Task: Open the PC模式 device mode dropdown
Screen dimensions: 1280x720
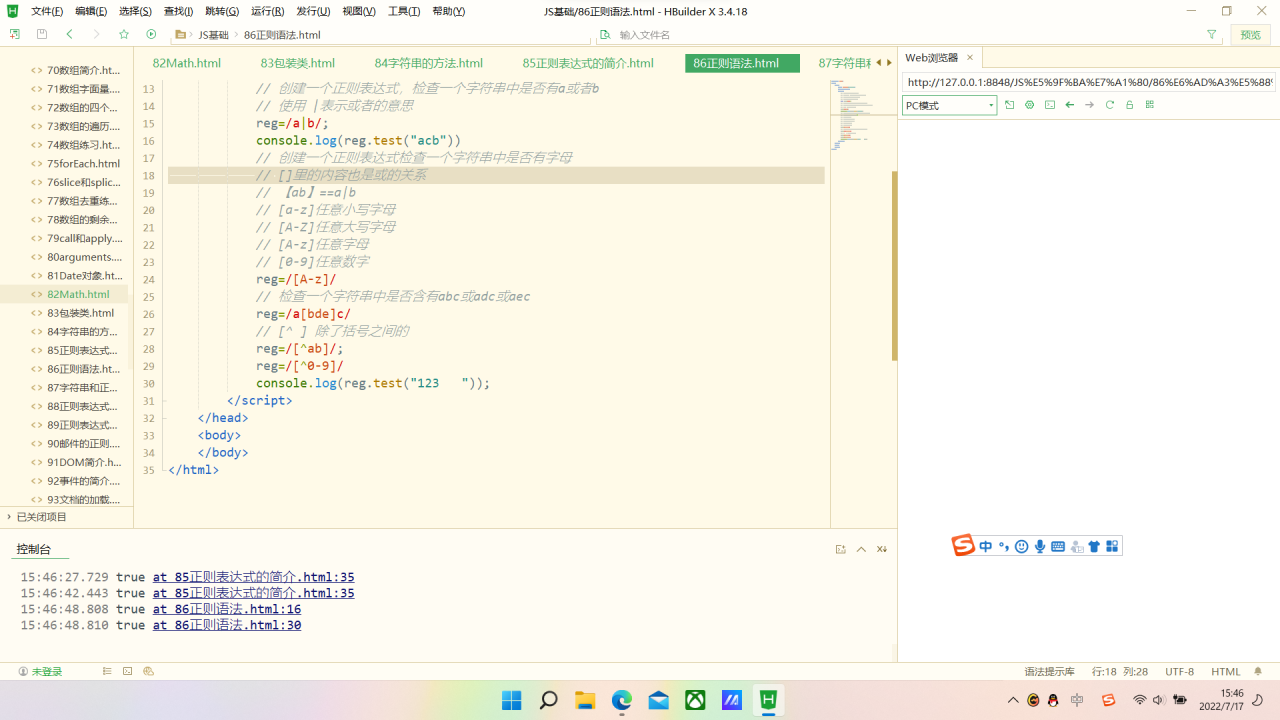Action: pos(949,105)
